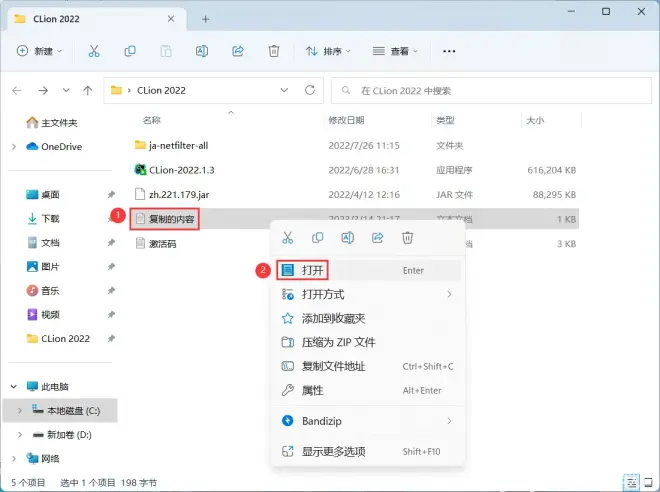Switch to details view in status bar

coord(631,483)
